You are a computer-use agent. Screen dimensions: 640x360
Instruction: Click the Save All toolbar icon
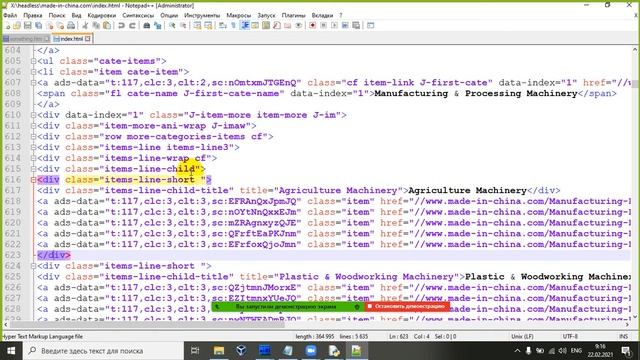tap(38, 25)
